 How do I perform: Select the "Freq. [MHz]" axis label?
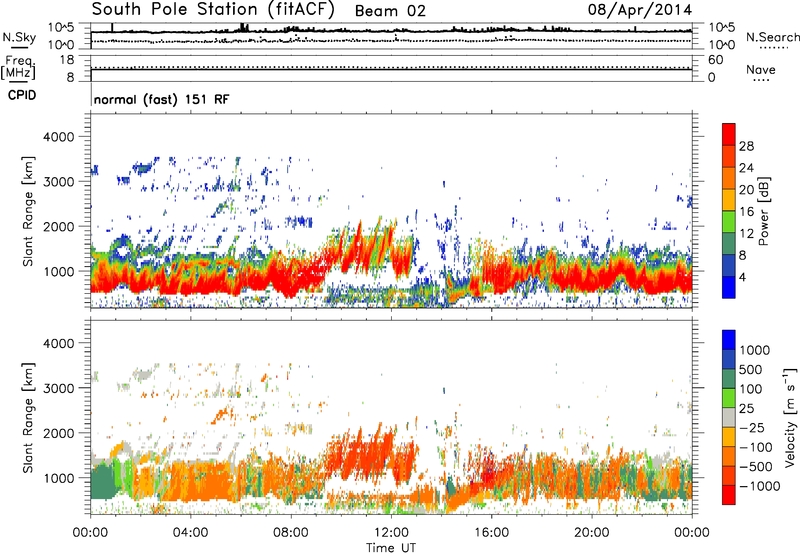click(19, 68)
